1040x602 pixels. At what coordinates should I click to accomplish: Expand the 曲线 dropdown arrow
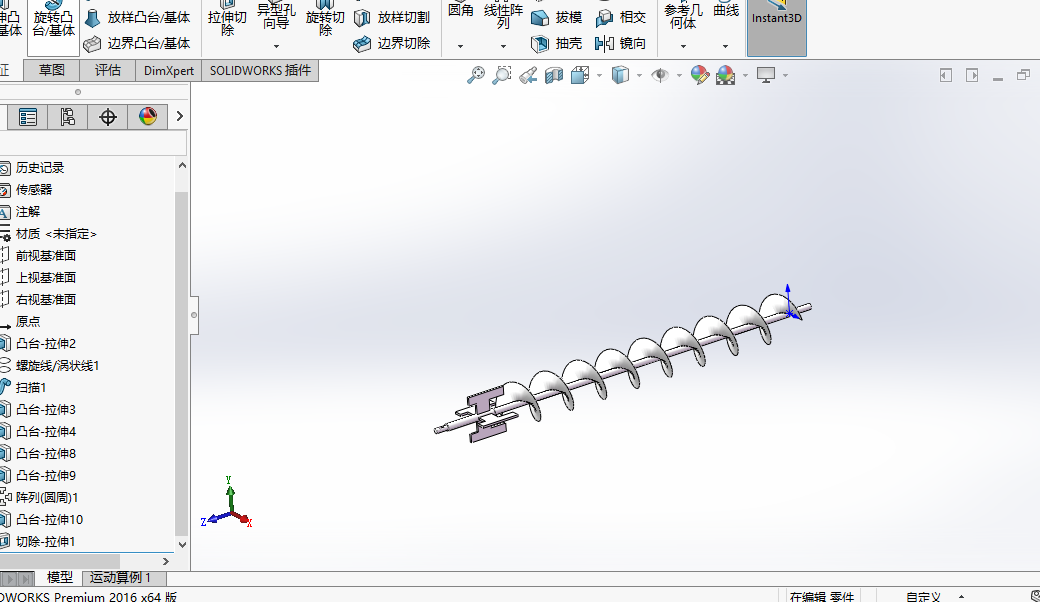pos(725,46)
